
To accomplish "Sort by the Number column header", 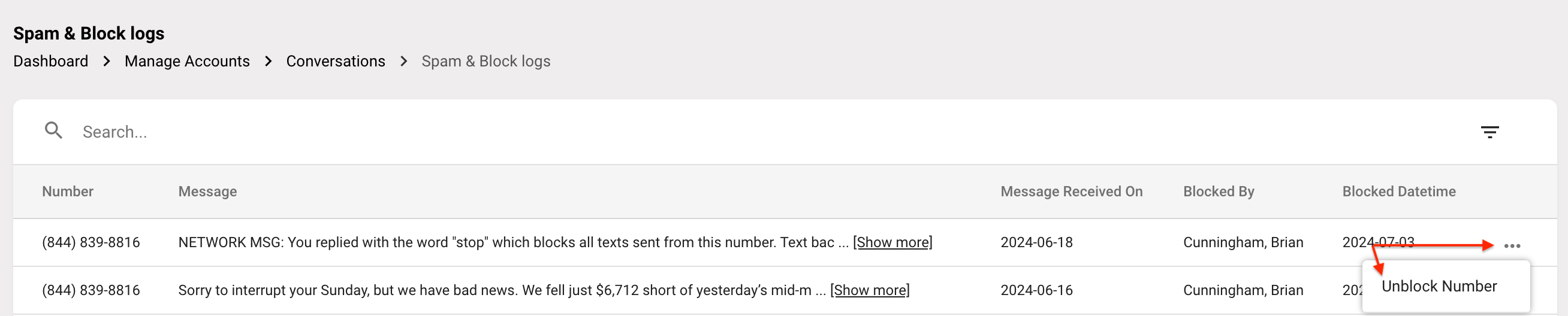I will pyautogui.click(x=68, y=192).
